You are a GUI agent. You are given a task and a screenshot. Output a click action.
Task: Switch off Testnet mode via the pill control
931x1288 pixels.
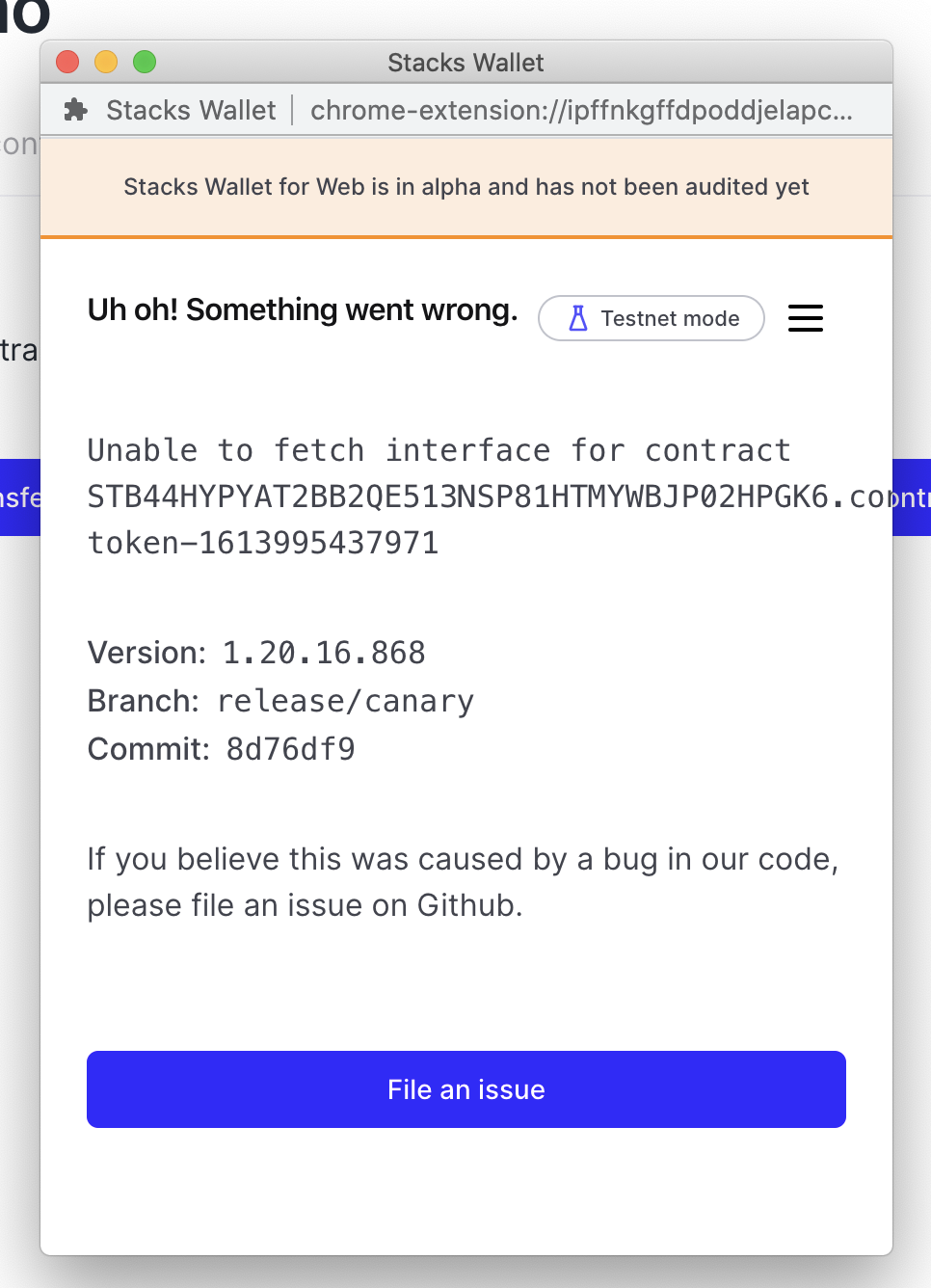point(651,318)
